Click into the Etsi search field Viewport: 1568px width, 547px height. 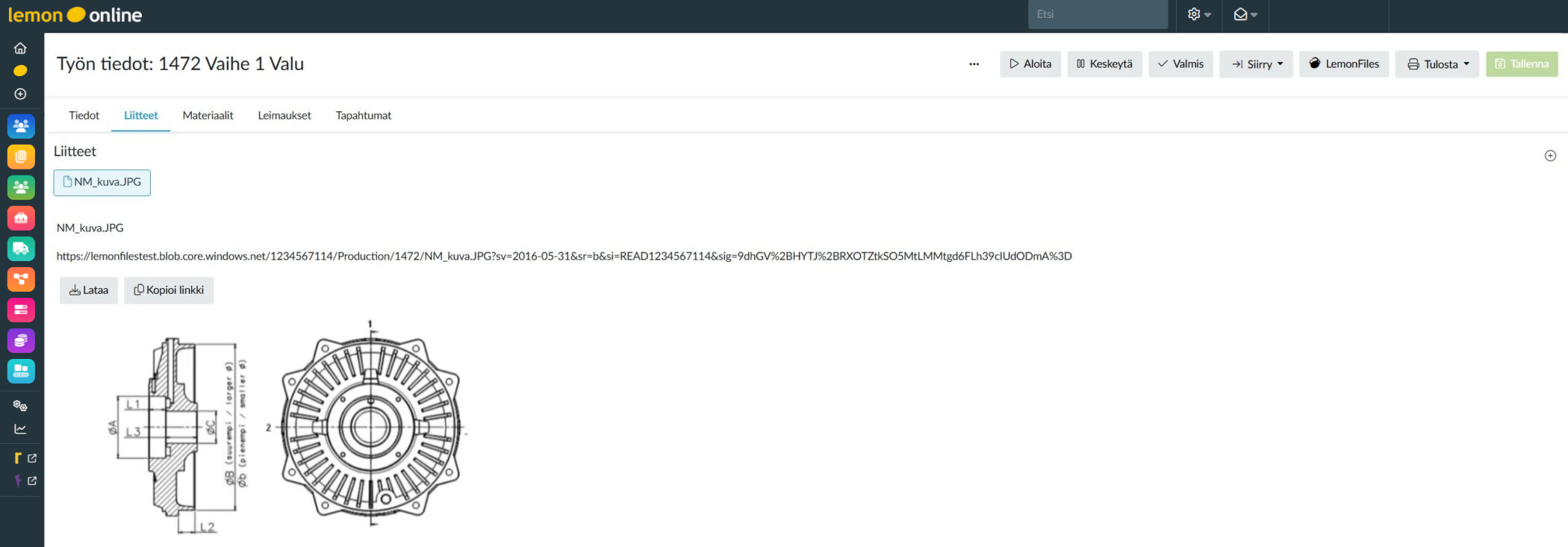click(x=1097, y=14)
